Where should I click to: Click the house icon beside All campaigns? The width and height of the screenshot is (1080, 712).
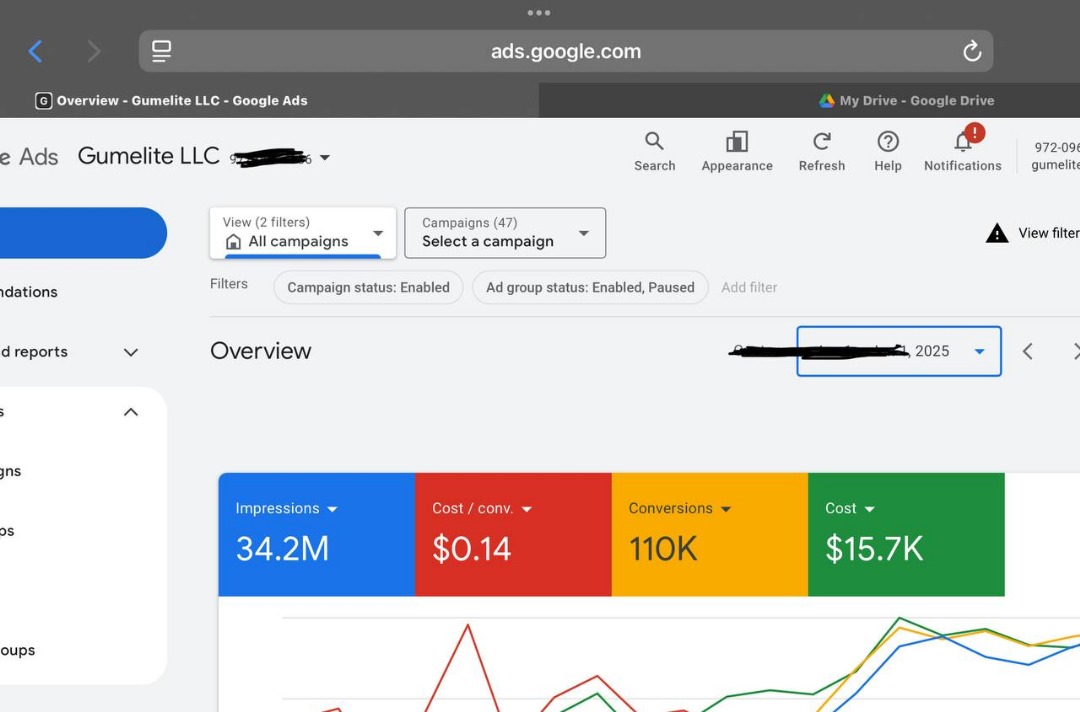pos(233,242)
